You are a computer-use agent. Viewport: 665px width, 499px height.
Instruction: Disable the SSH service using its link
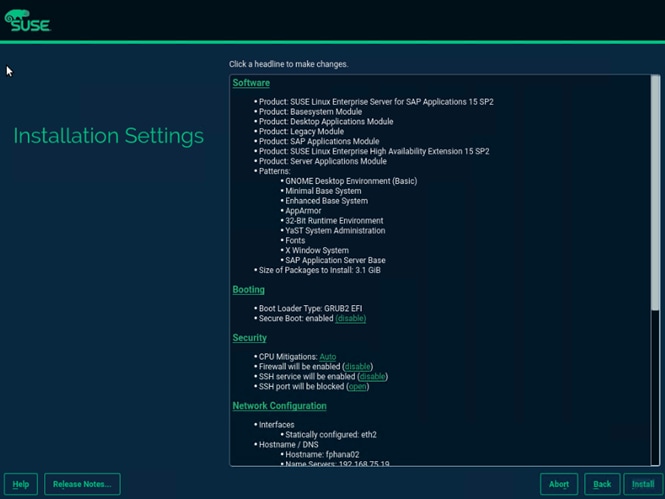pyautogui.click(x=372, y=376)
